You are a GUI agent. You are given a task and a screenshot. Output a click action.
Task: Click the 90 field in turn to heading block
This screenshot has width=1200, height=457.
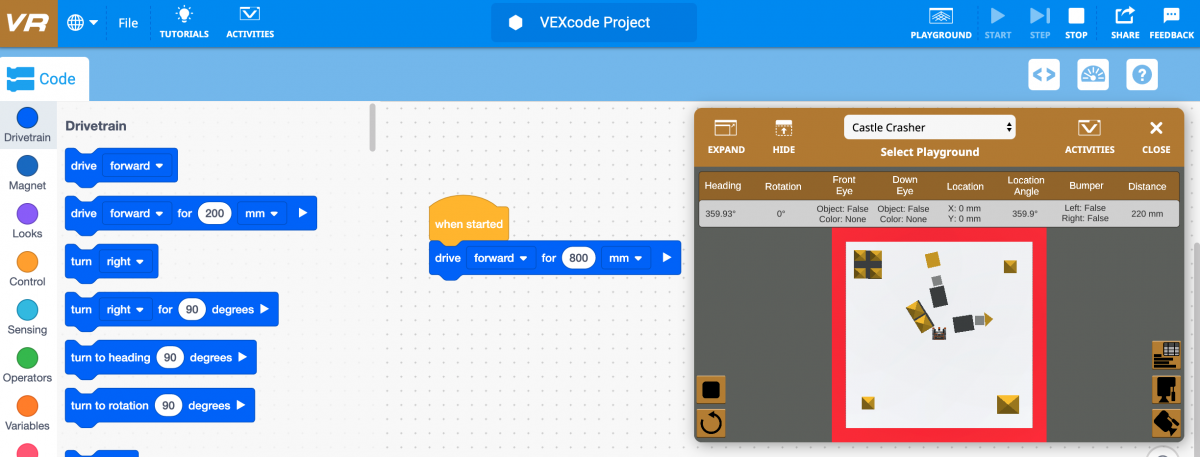click(x=169, y=357)
